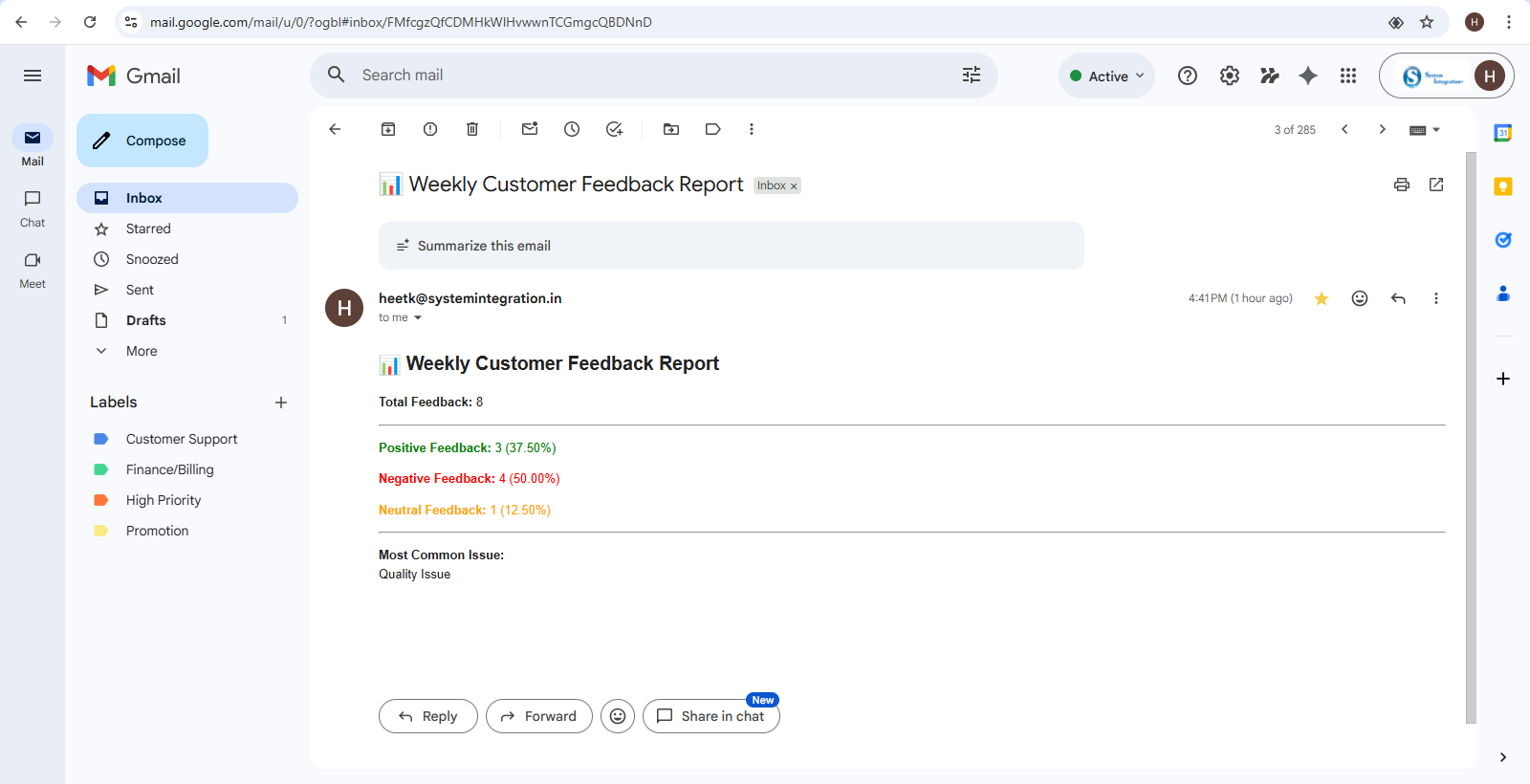Expand the 'to me' recipient details
The image size is (1530, 784).
point(418,317)
